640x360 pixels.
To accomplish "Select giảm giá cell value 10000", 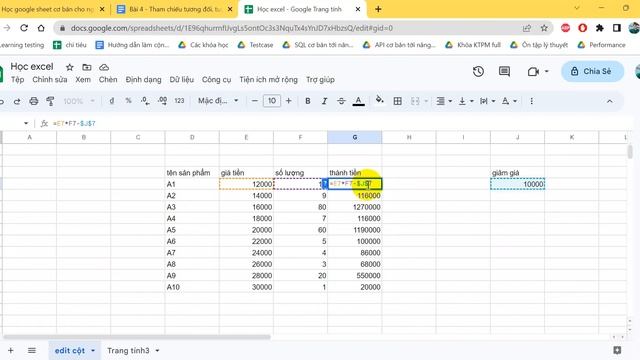I will (518, 184).
